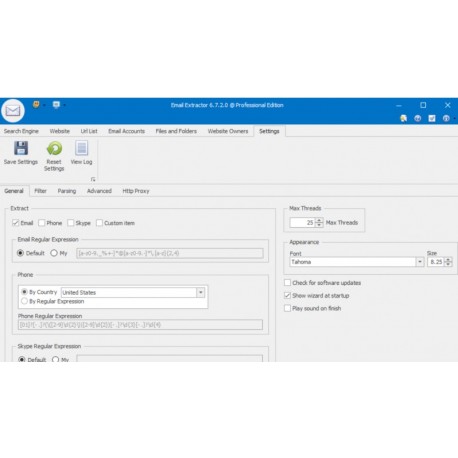Open the Website Owners ribbon tab
This screenshot has width=458, height=458.
click(x=228, y=131)
